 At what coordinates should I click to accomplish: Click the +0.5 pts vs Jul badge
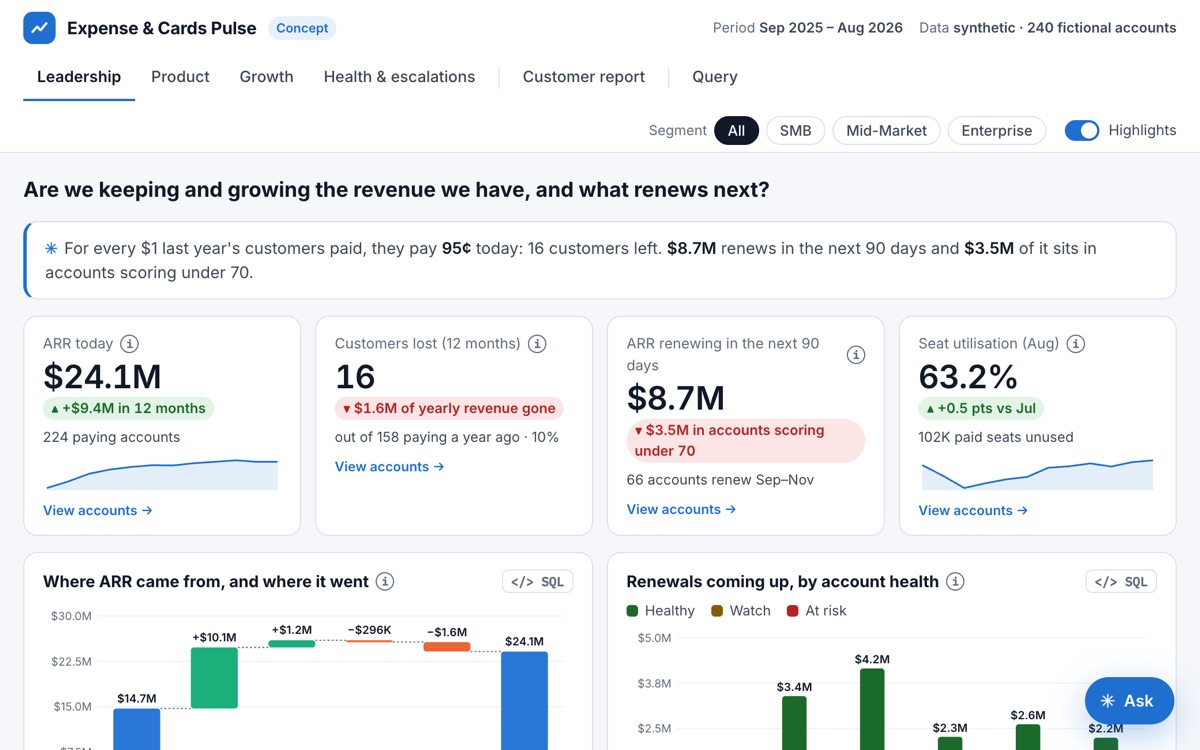click(981, 408)
